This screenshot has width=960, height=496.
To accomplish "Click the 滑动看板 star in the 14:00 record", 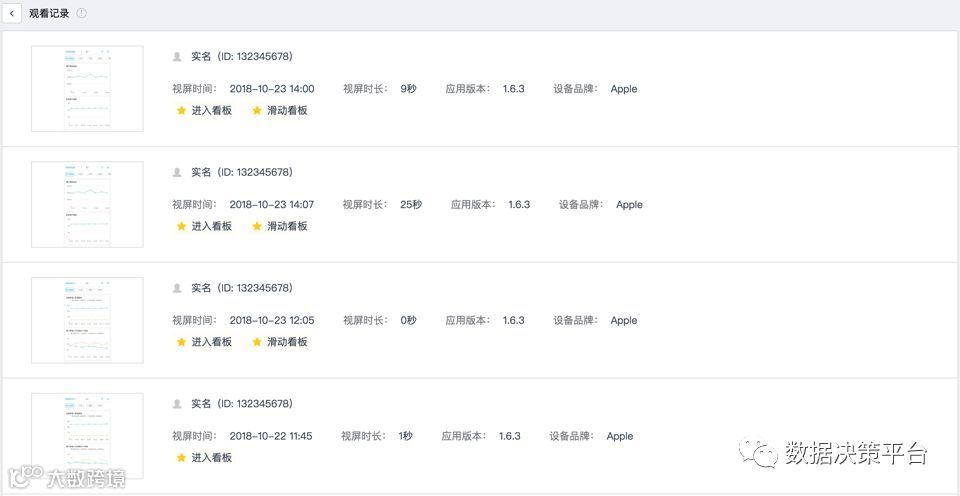I will [x=257, y=111].
